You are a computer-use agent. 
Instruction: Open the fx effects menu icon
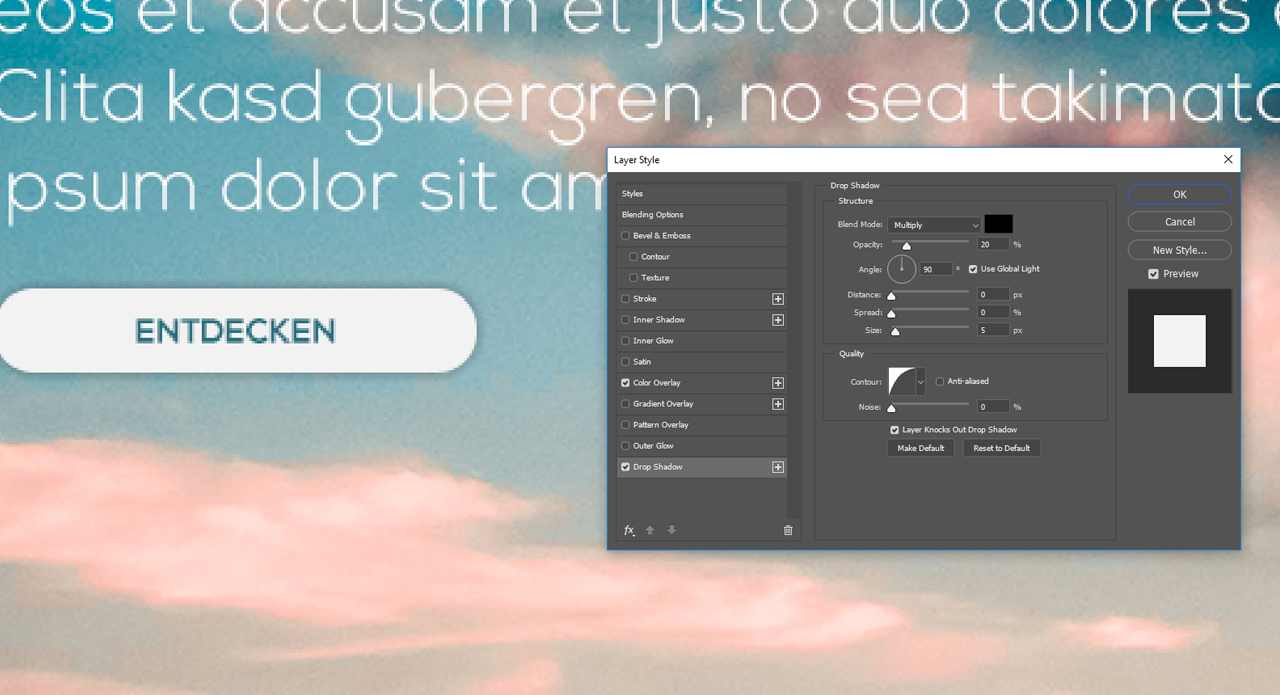pos(629,530)
